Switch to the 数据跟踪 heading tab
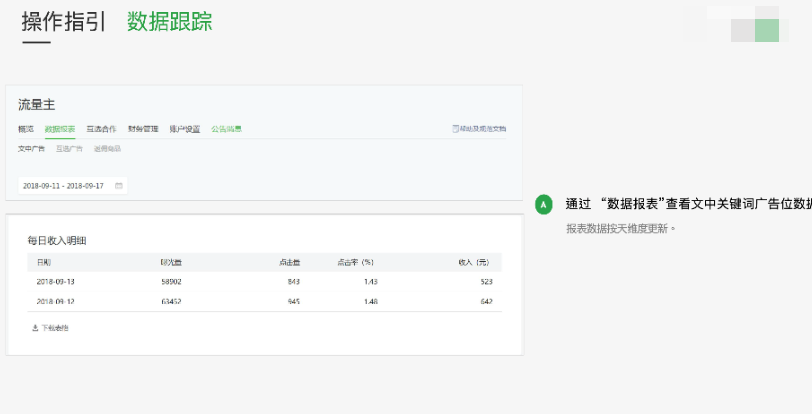The width and height of the screenshot is (812, 414). [x=169, y=22]
